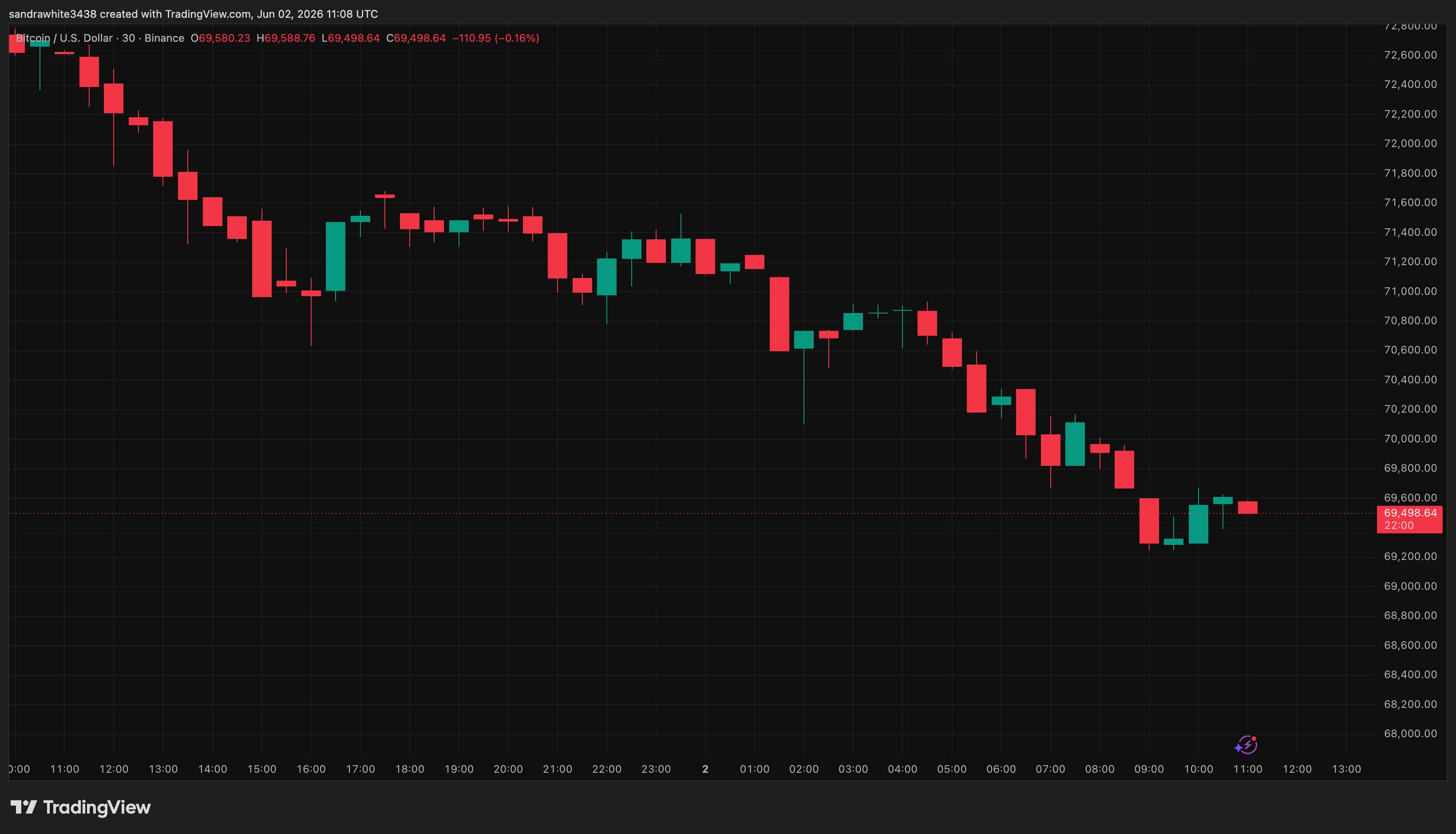Screen dimensions: 1456x834
Task: Click the open value O69,580.23
Action: pos(221,38)
